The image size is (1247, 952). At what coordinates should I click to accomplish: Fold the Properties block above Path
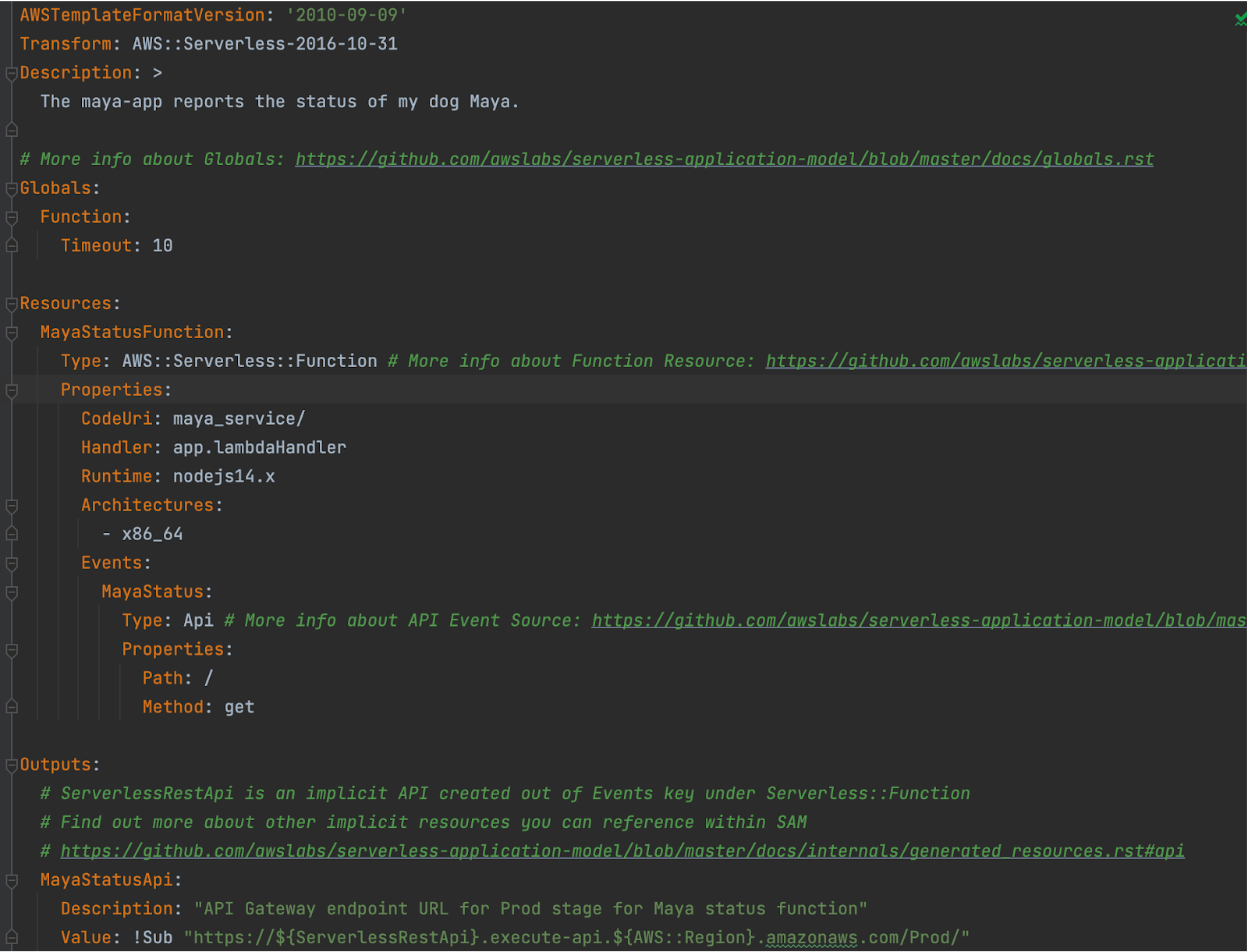(11, 650)
